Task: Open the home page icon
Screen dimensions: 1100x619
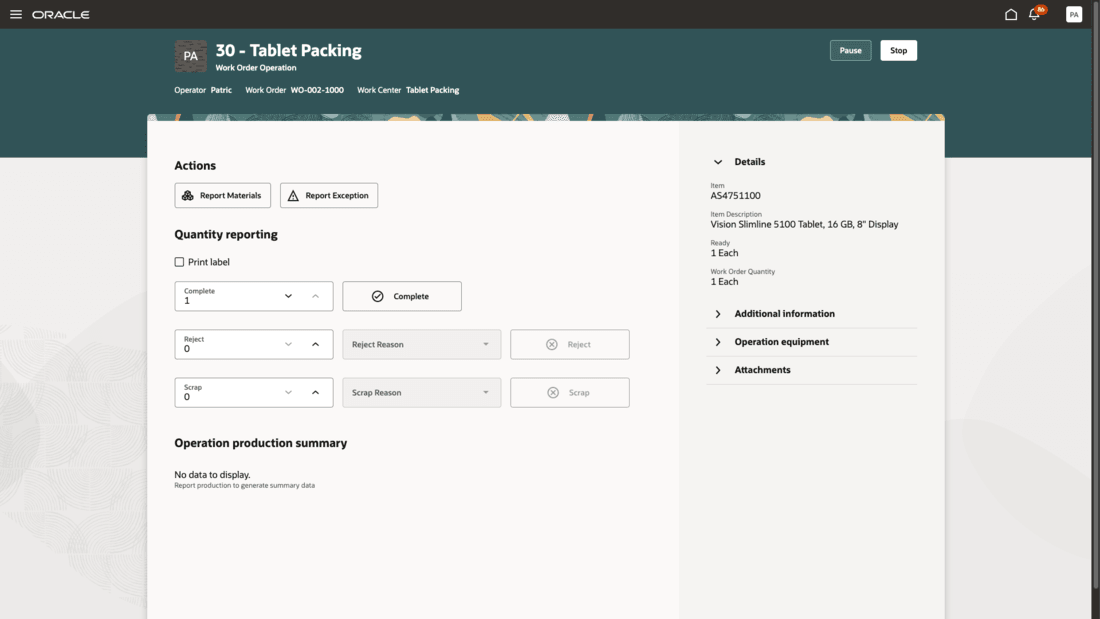Action: 1010,13
